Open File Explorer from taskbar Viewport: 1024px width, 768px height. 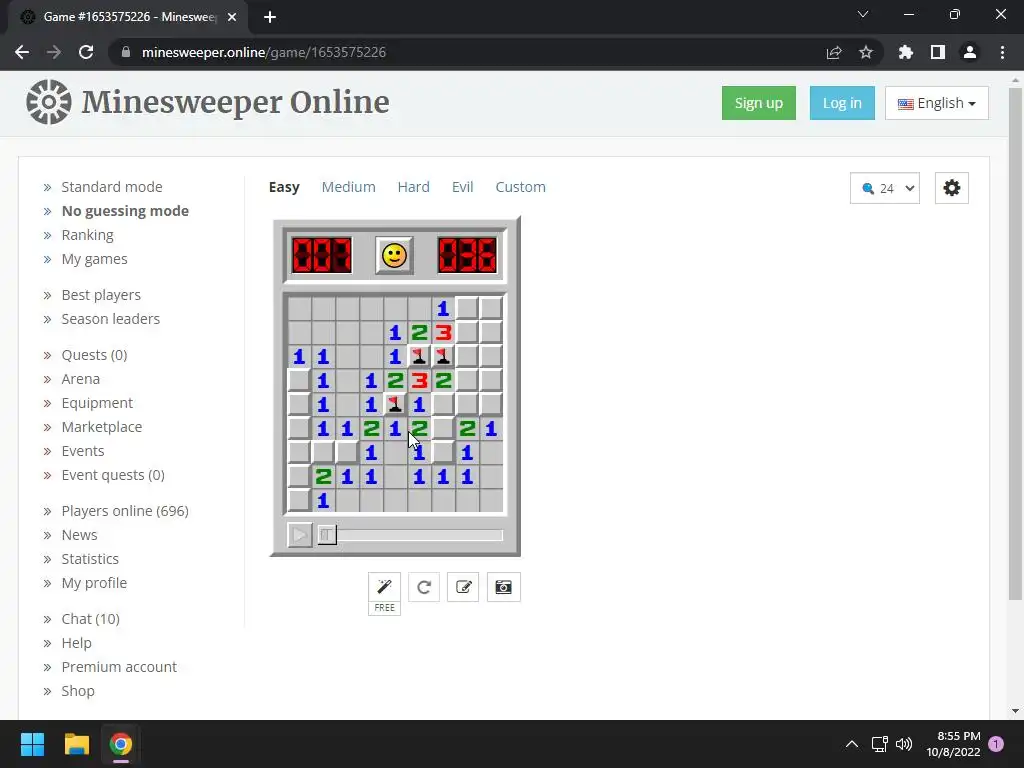(x=76, y=744)
